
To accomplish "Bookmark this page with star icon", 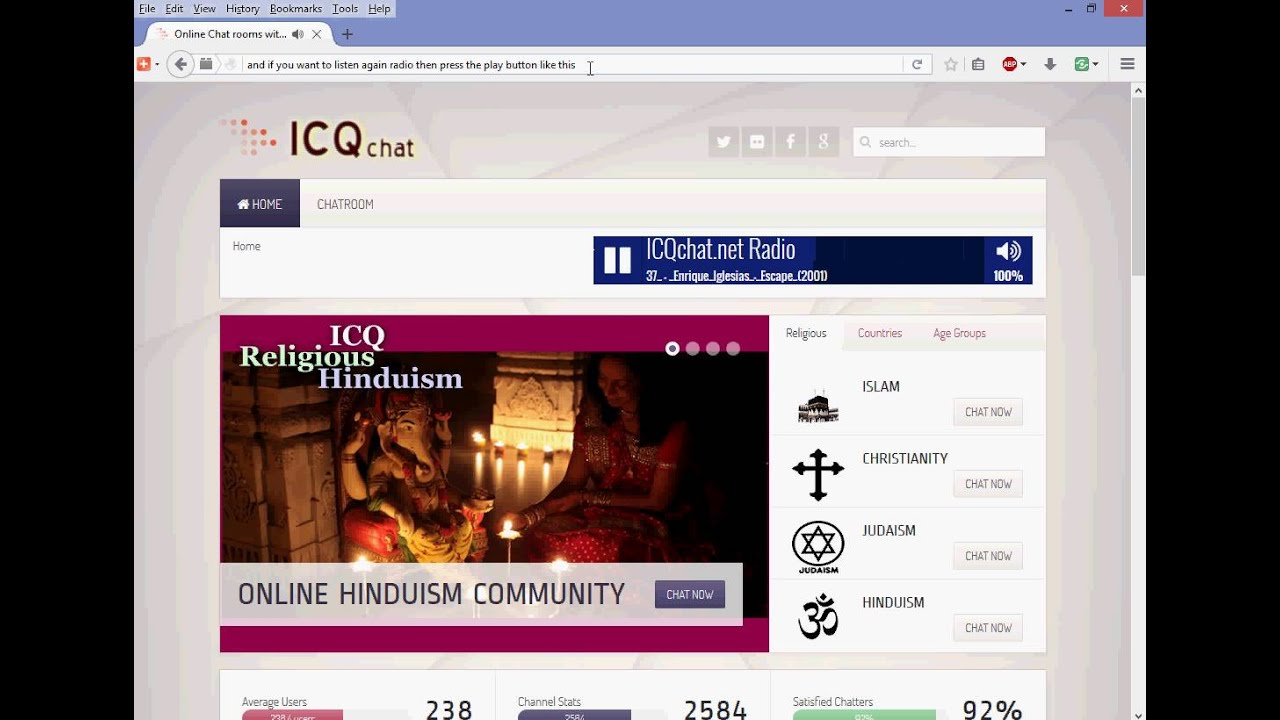I will [951, 64].
